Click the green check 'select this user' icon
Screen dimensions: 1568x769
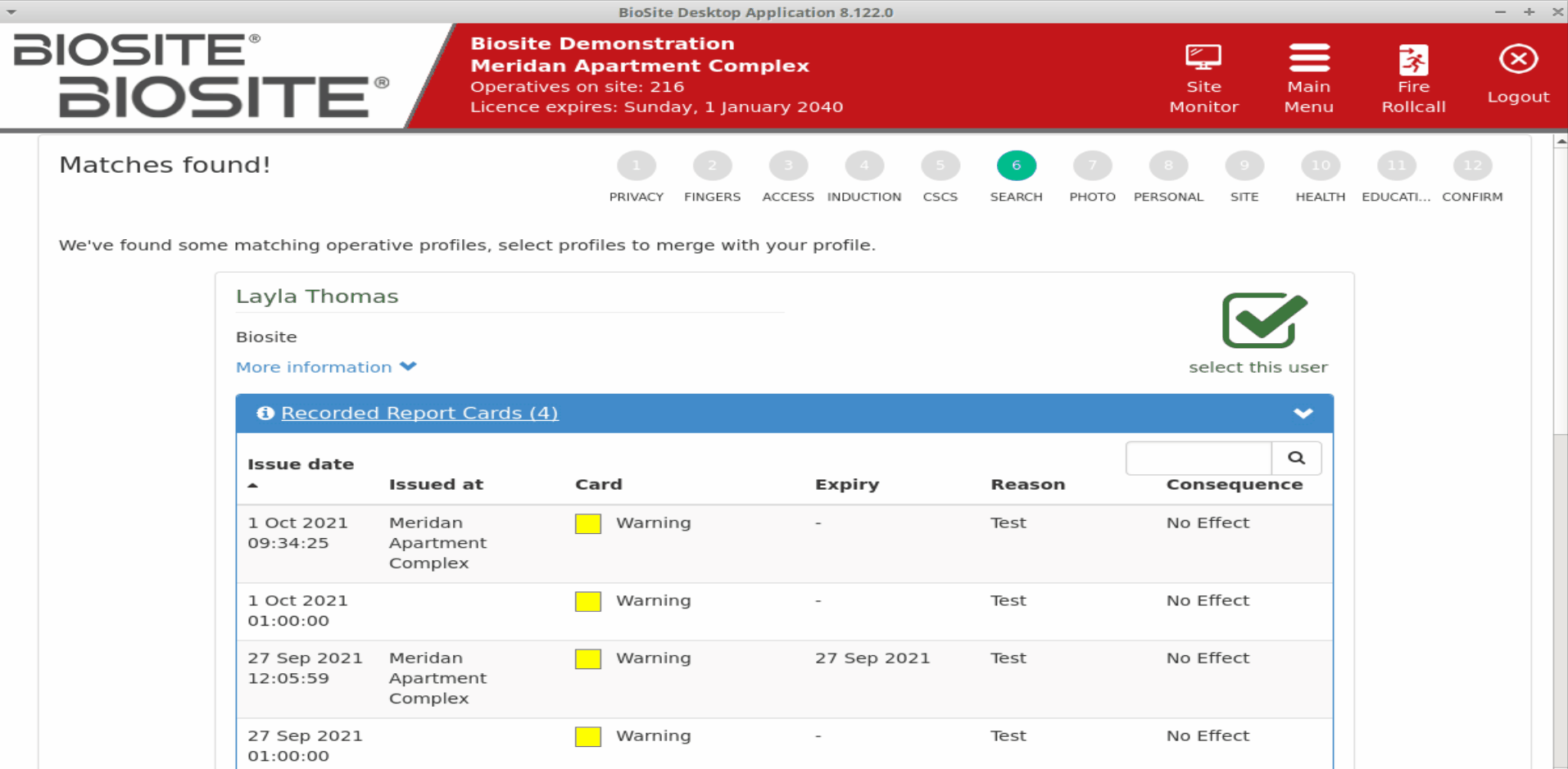[1264, 320]
